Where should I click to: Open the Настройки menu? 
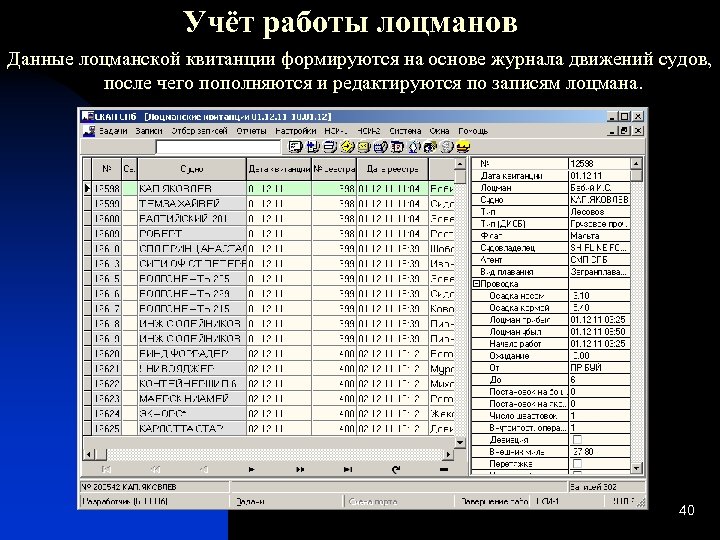click(x=296, y=131)
